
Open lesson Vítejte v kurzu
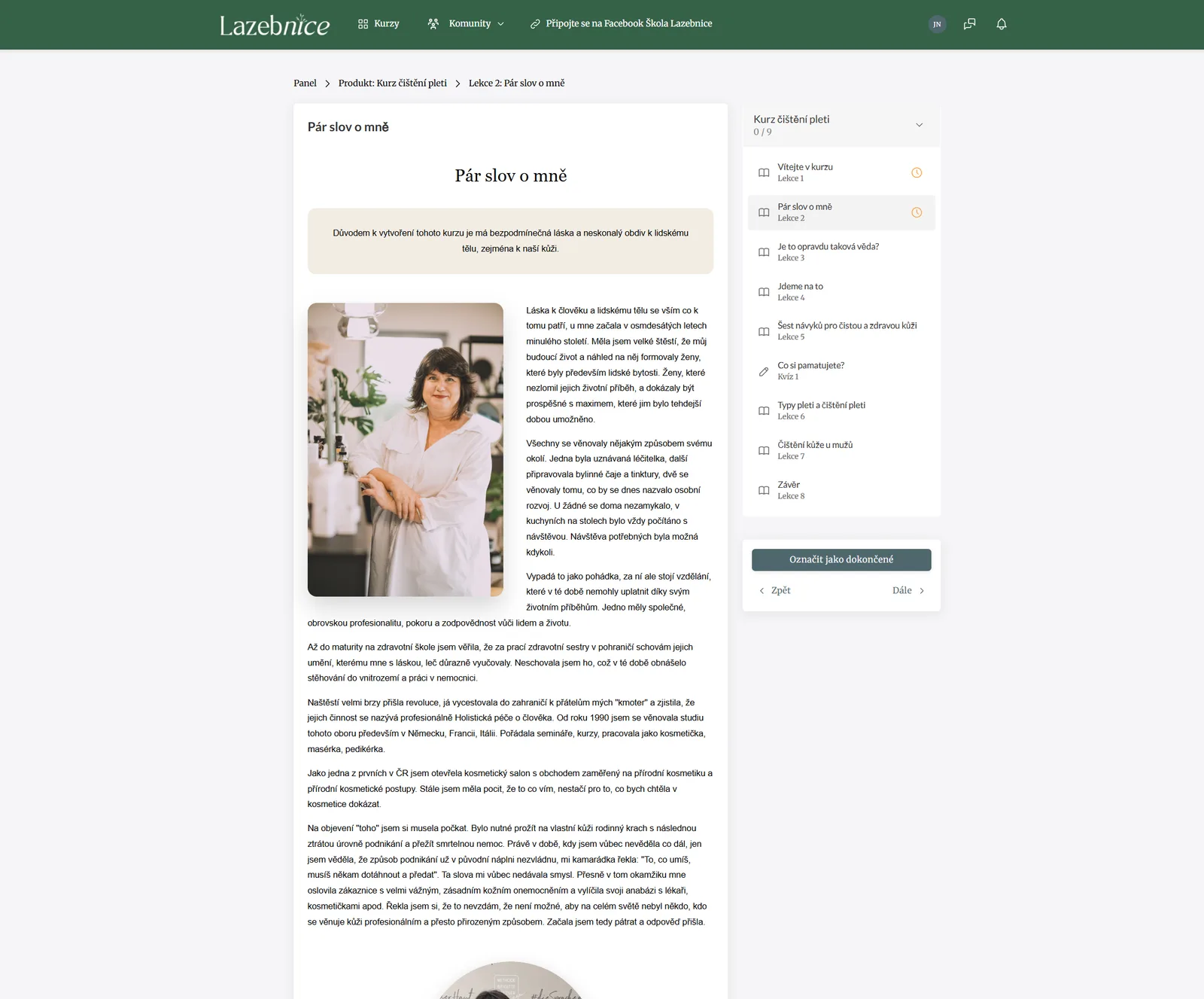point(841,172)
